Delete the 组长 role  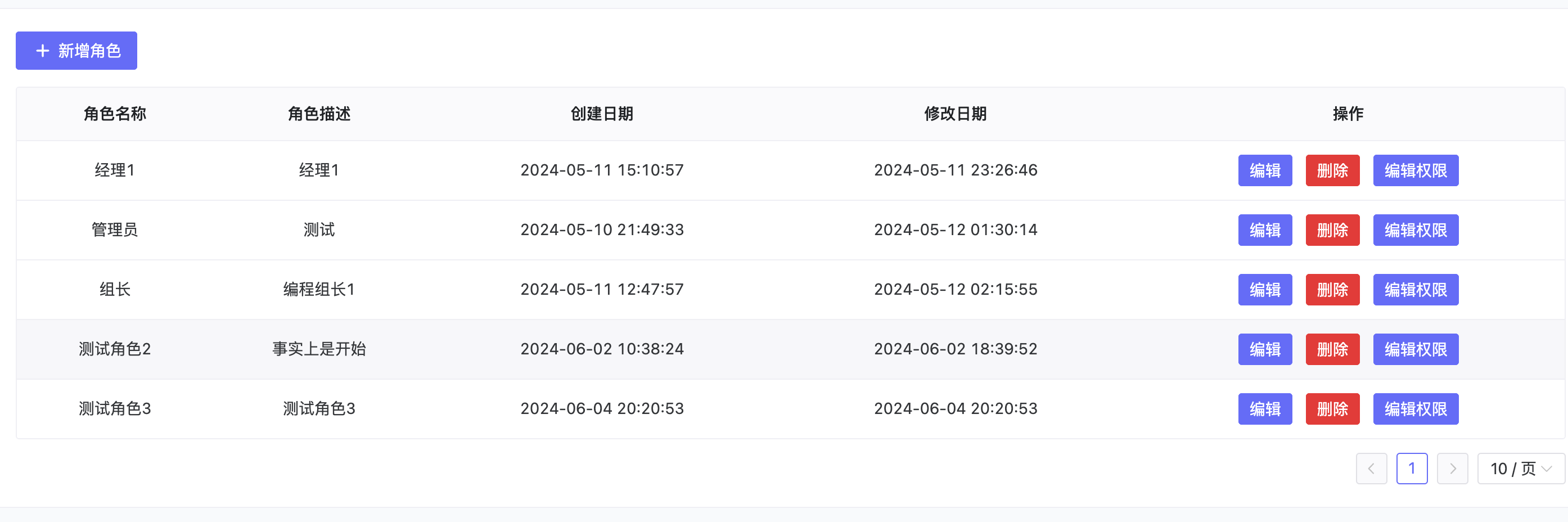coord(1332,290)
